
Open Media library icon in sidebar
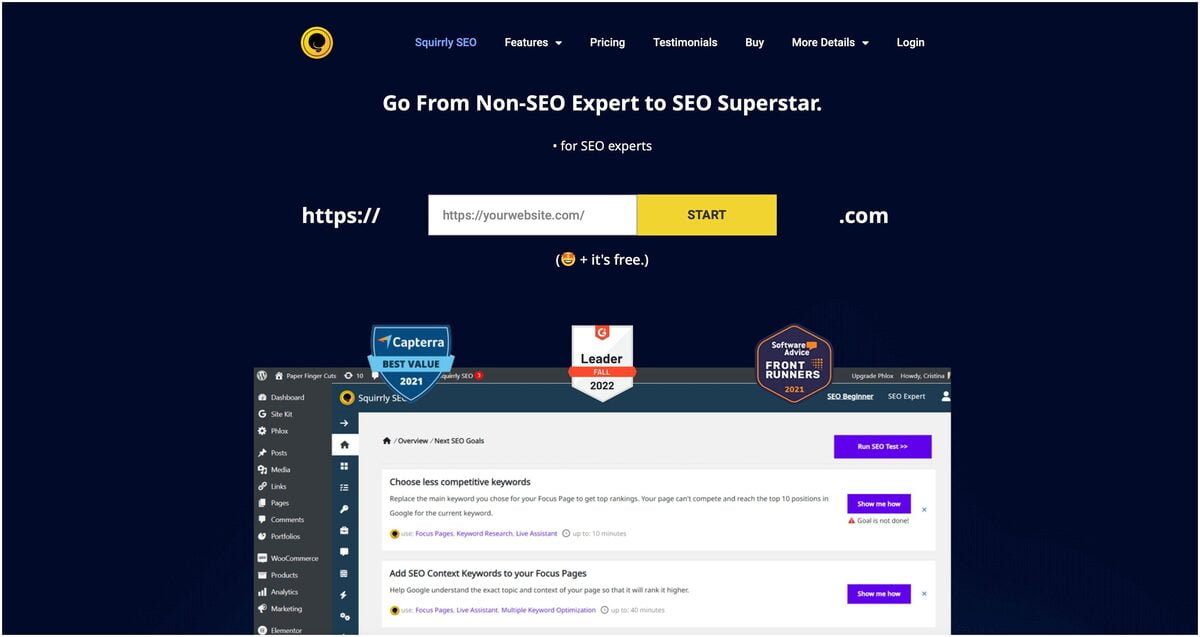(x=262, y=470)
